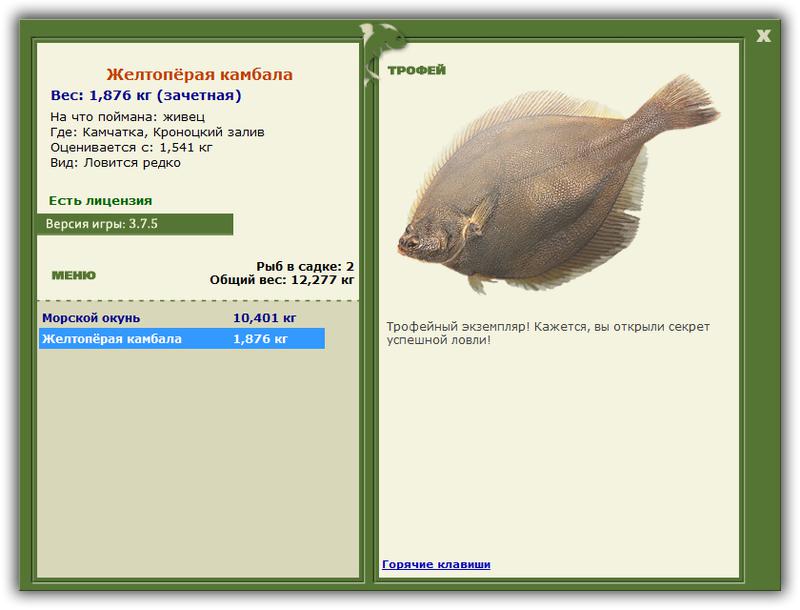This screenshot has height=610, width=800.
Task: Click the Оценивается с: 1,541 кг text
Action: pyautogui.click(x=131, y=147)
